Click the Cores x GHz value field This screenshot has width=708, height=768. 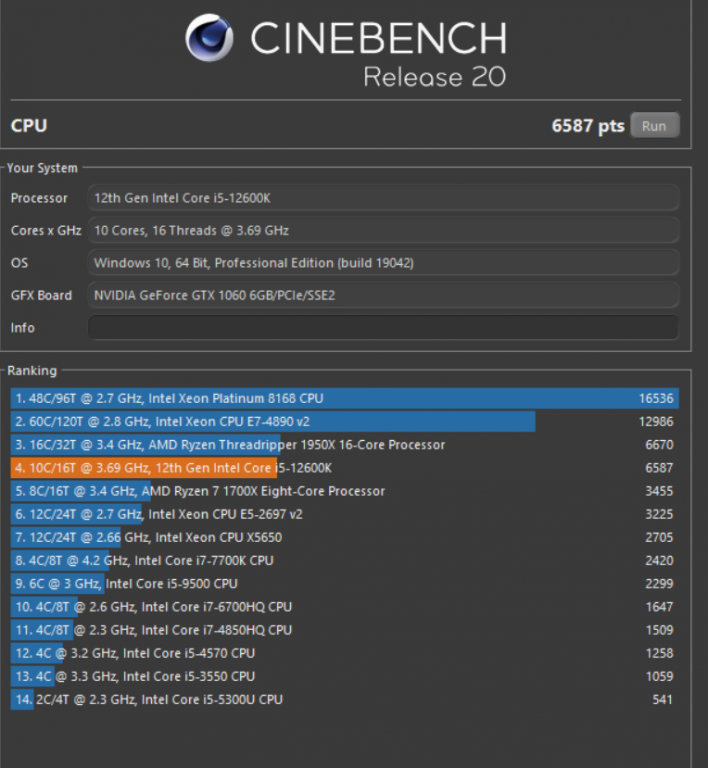(383, 230)
